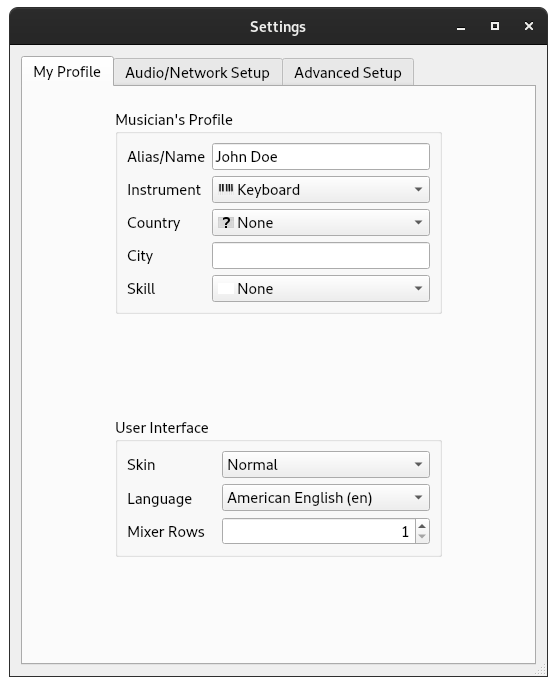Open the Language dropdown showing American English
Viewport: 557px width, 686px height.
point(326,497)
